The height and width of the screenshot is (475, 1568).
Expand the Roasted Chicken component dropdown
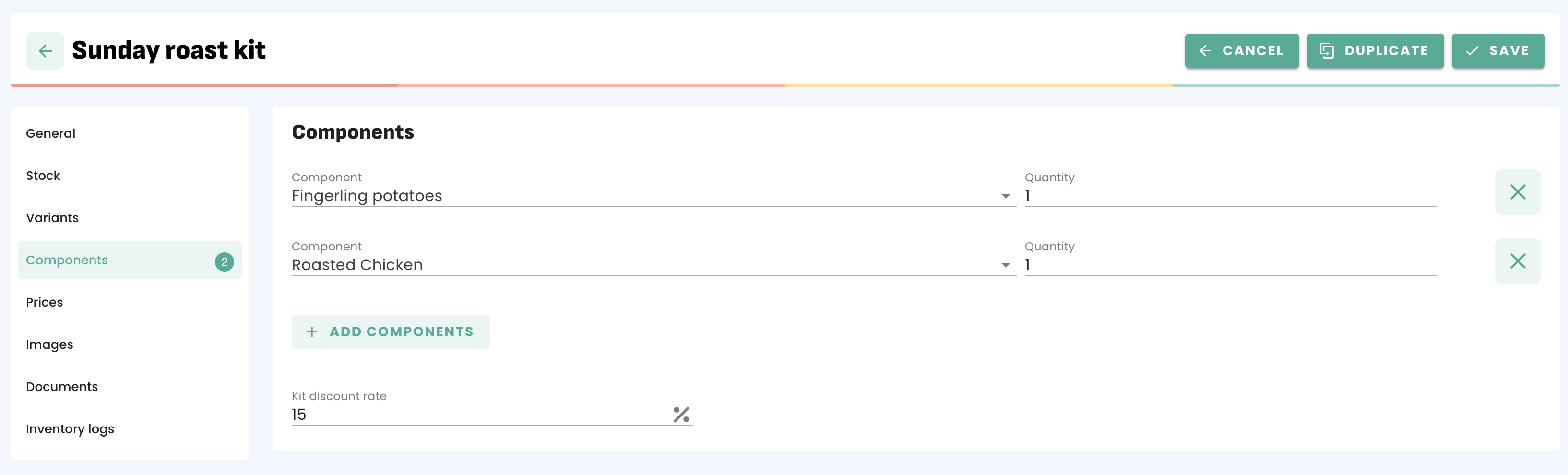[1005, 265]
